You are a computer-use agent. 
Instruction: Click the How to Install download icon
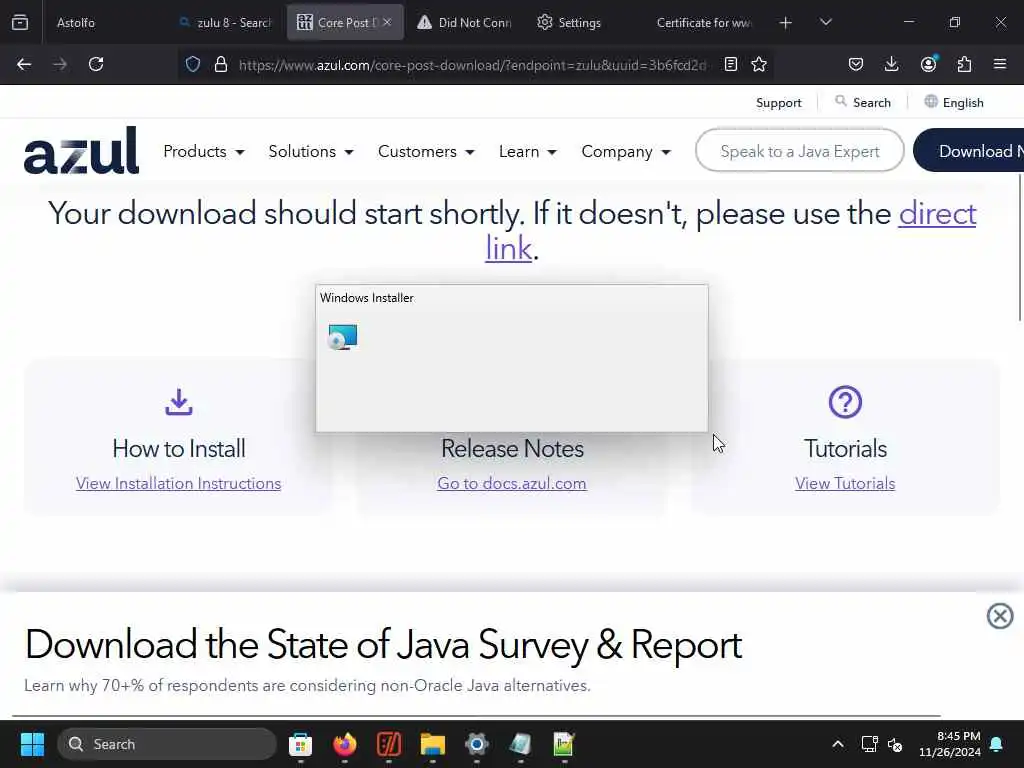pos(178,402)
